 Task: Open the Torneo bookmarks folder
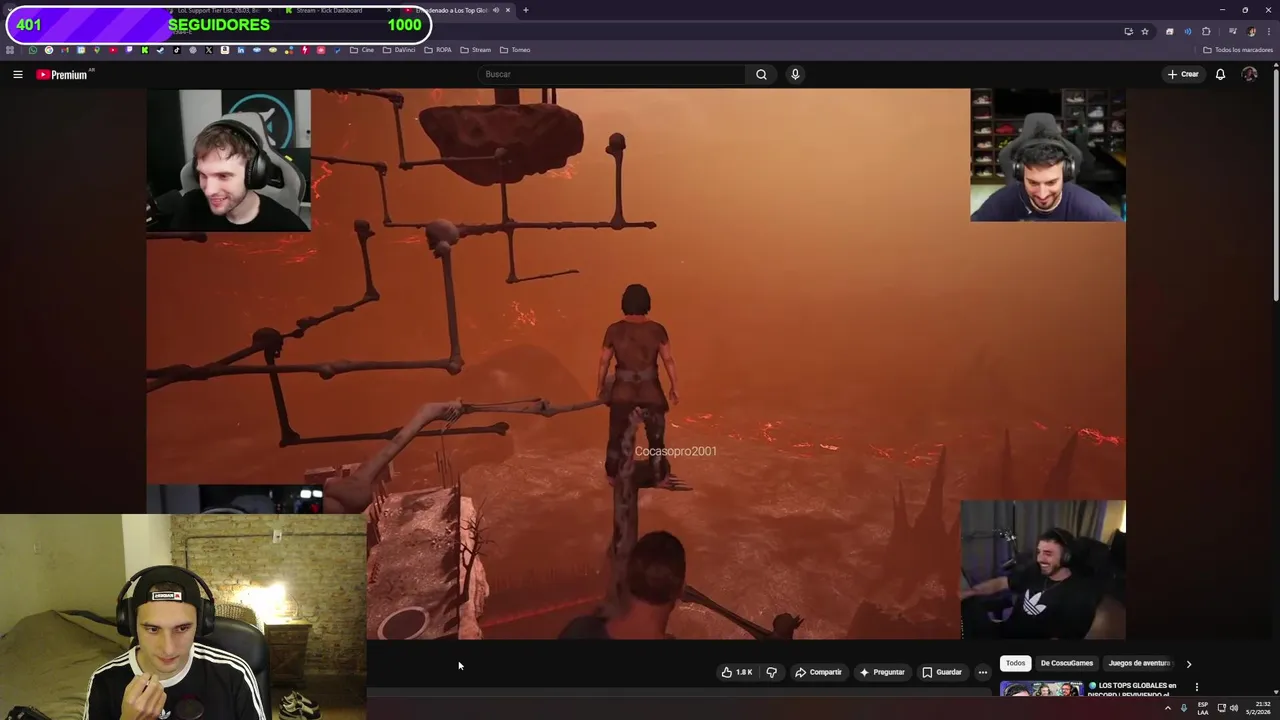coord(515,50)
